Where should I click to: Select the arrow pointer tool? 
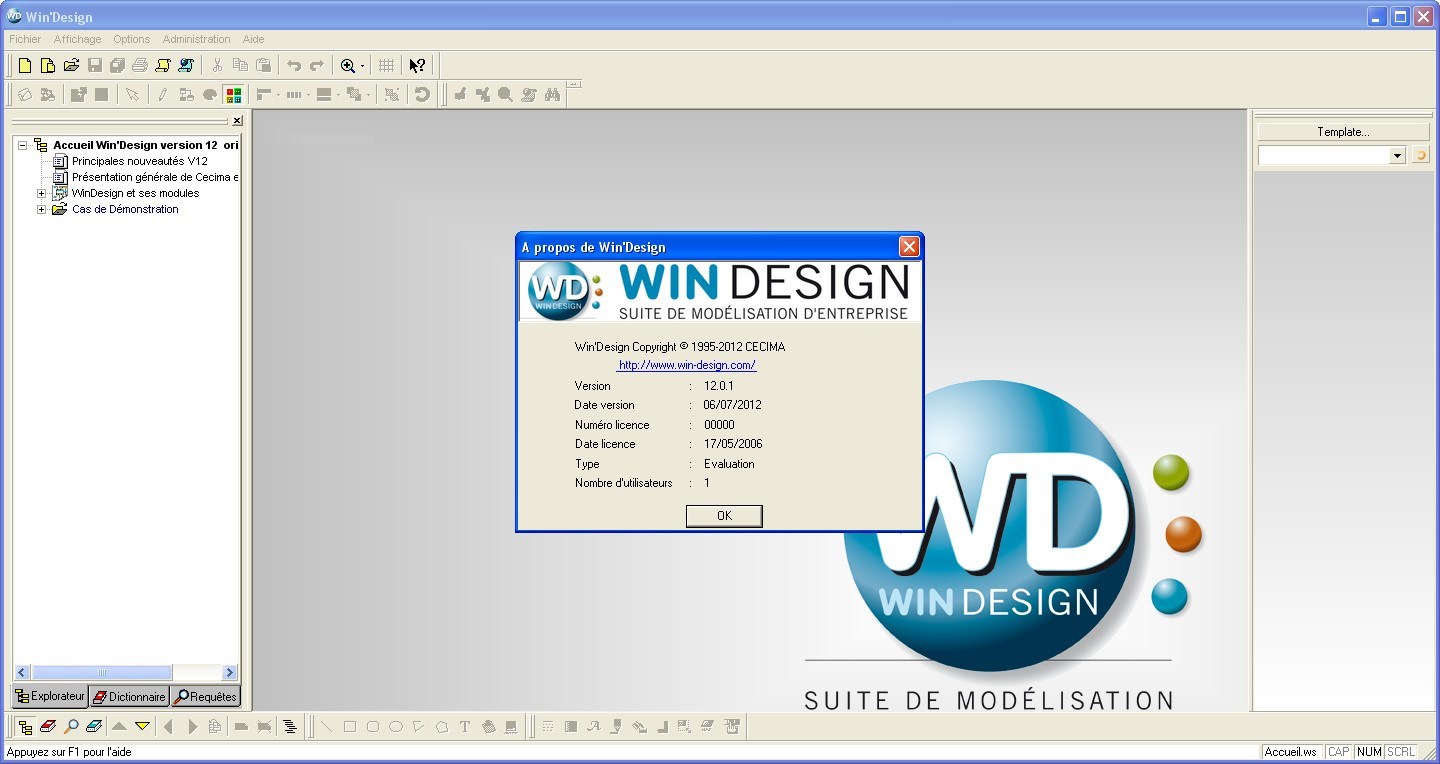coord(132,95)
